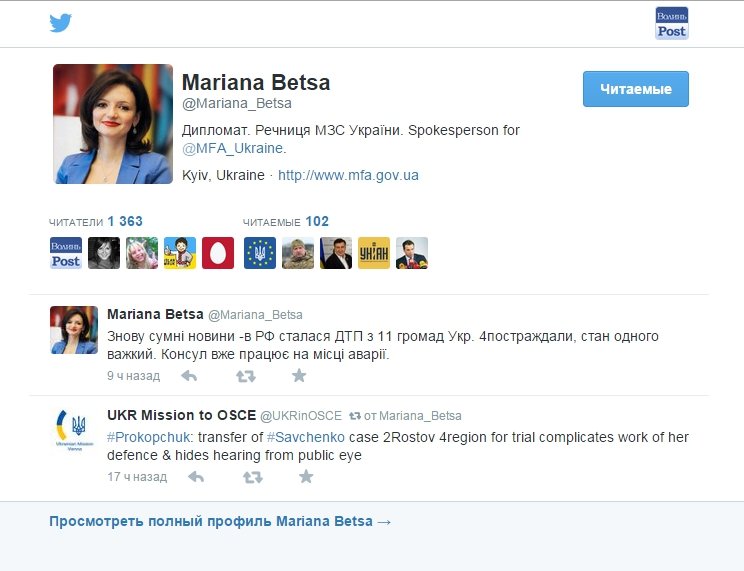744x571 pixels.
Task: Reply to the UKR Mission to OSCE tweet
Action: coord(196,477)
